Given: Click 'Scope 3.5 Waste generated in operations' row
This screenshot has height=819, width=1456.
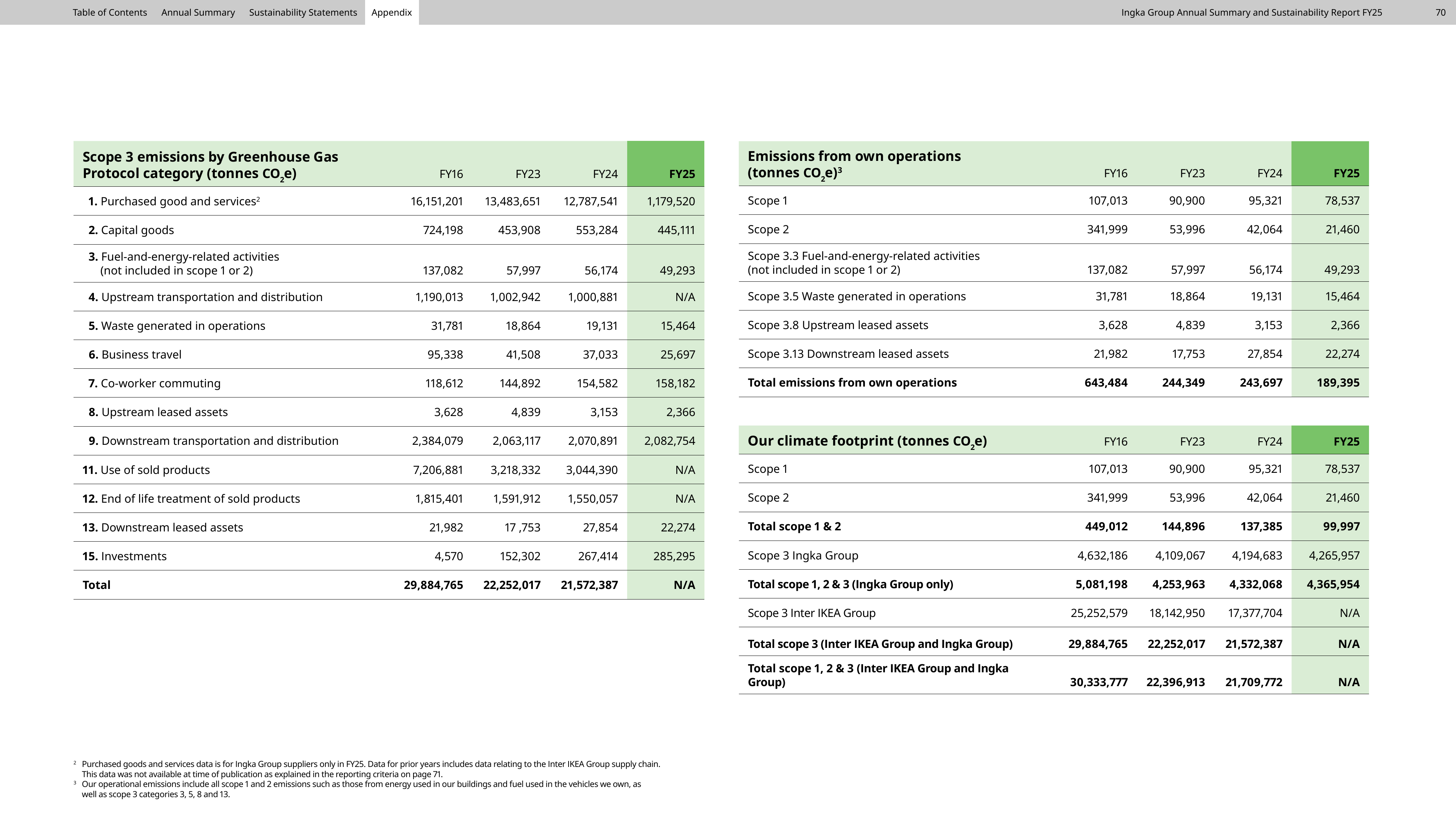Looking at the screenshot, I should [1053, 296].
